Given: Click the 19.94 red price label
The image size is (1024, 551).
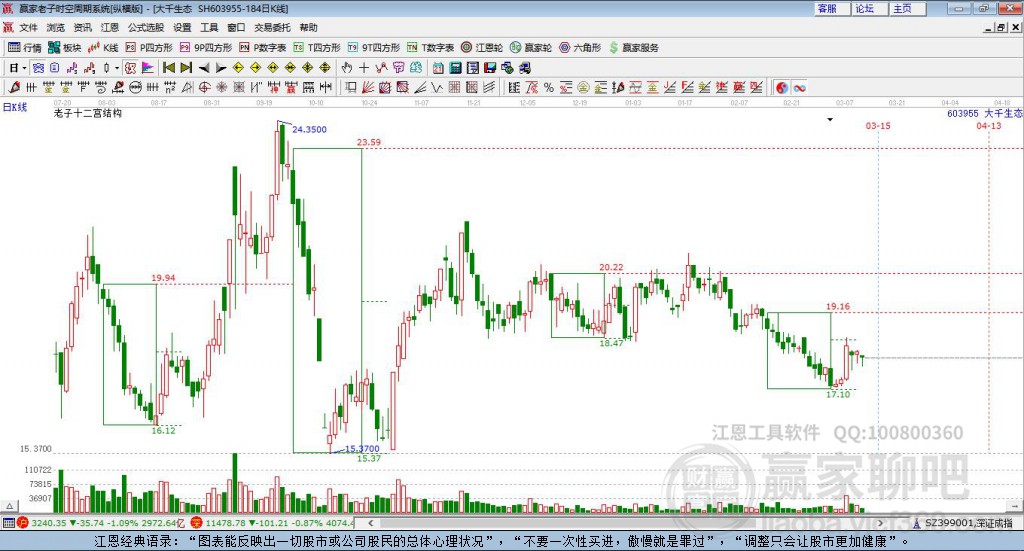Looking at the screenshot, I should pyautogui.click(x=163, y=278).
